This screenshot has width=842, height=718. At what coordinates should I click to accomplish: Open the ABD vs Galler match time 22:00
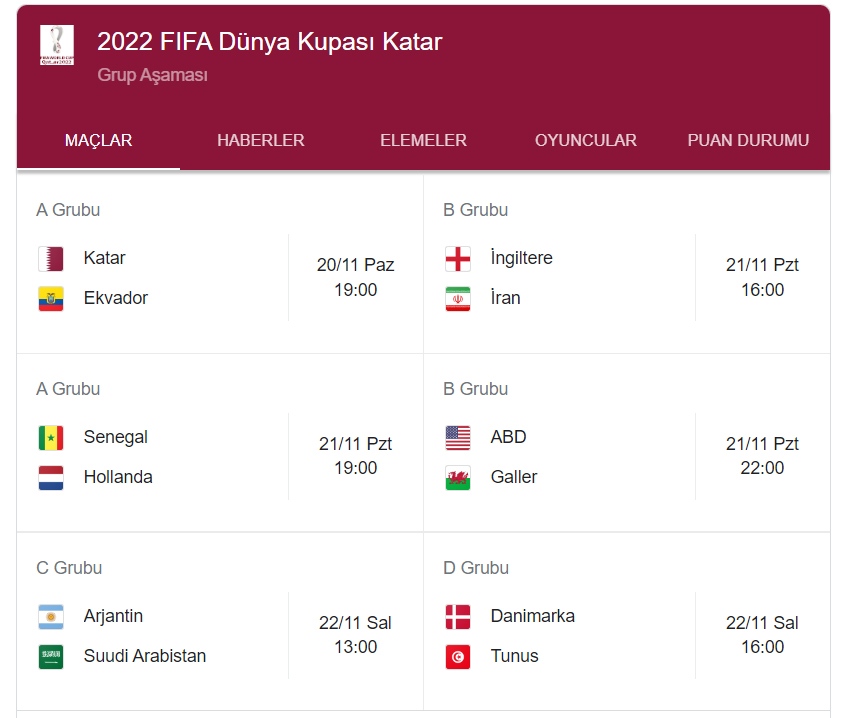pos(762,468)
